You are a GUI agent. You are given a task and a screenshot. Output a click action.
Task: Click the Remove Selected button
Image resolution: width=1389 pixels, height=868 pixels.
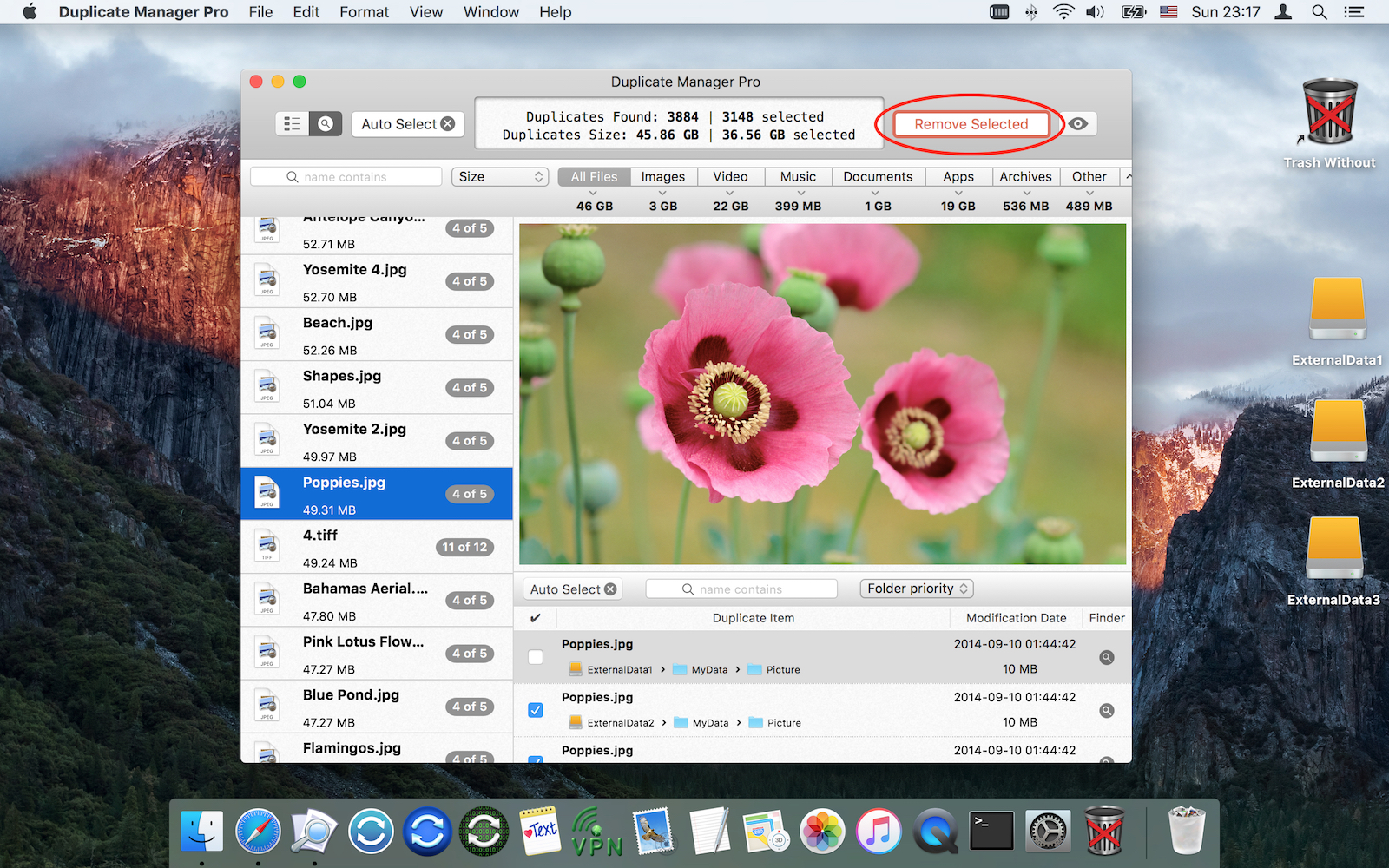[971, 124]
